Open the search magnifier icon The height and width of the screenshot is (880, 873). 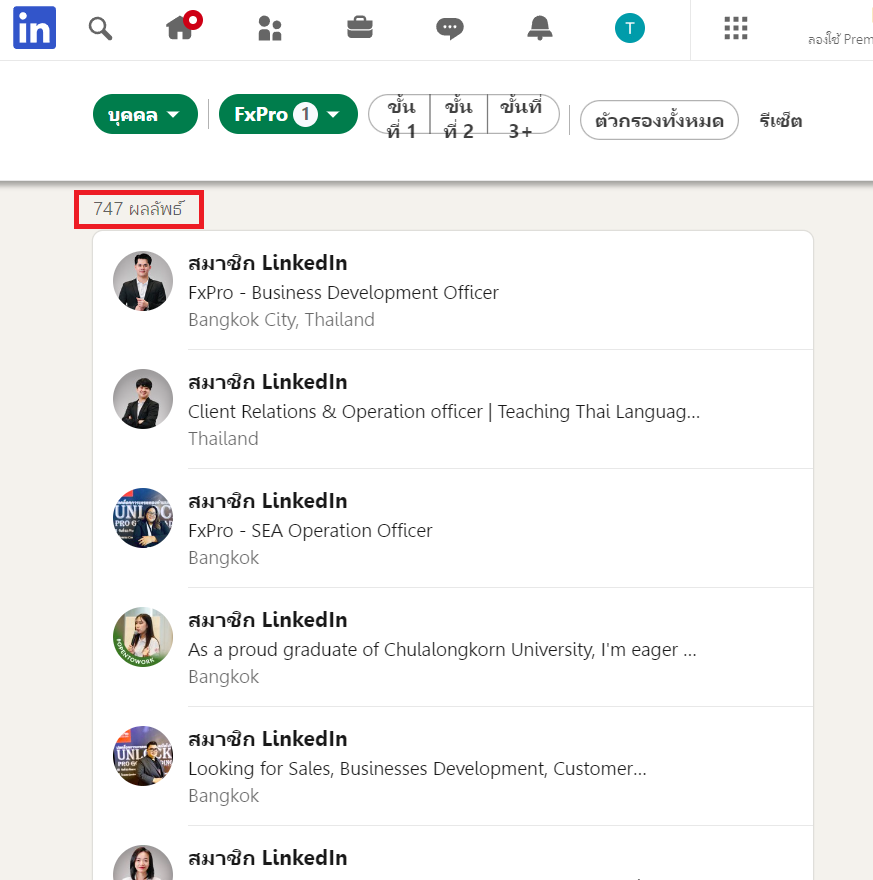point(100,28)
